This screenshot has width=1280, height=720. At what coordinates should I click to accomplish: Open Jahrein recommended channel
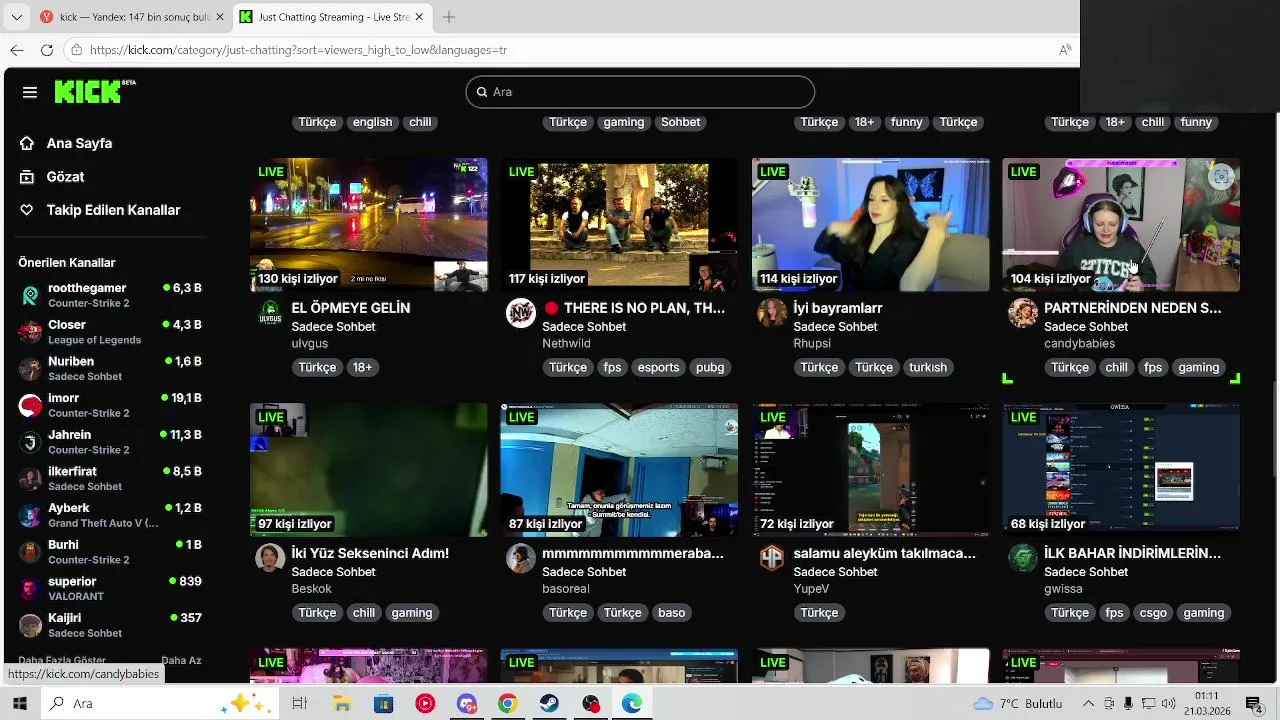click(x=110, y=442)
